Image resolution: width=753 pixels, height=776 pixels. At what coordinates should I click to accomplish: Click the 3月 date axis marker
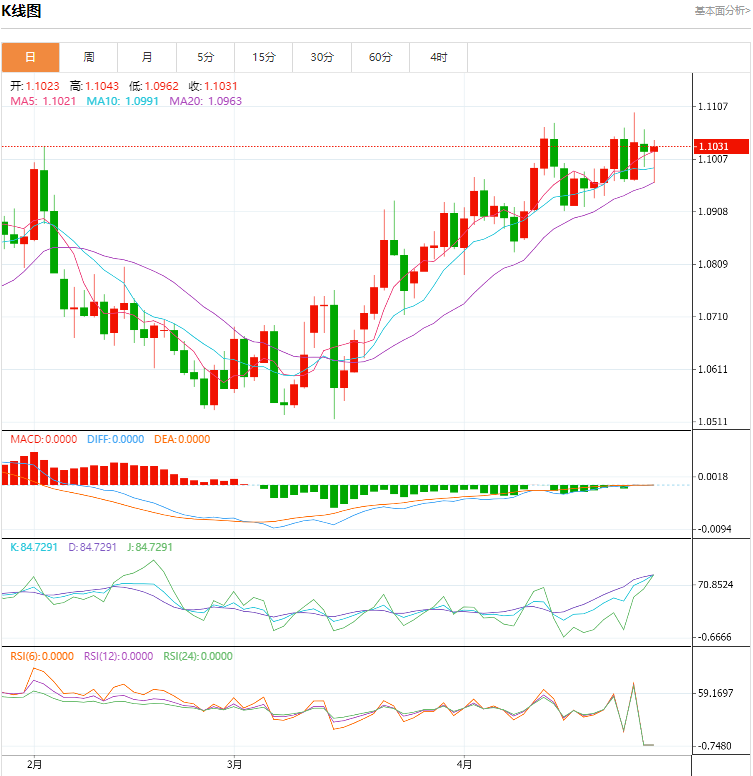[x=235, y=765]
